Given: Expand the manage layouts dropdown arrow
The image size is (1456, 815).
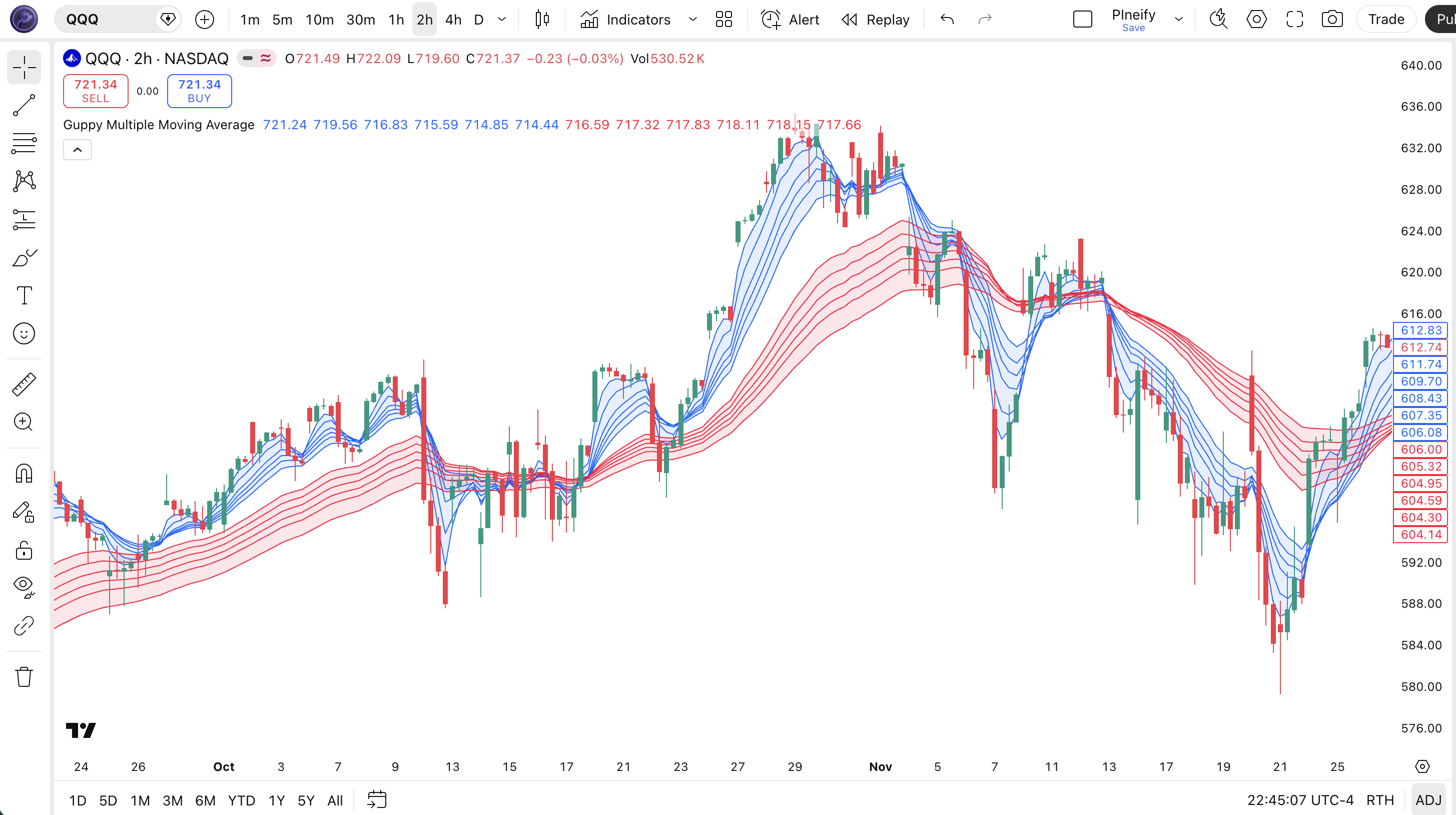Looking at the screenshot, I should [1178, 19].
